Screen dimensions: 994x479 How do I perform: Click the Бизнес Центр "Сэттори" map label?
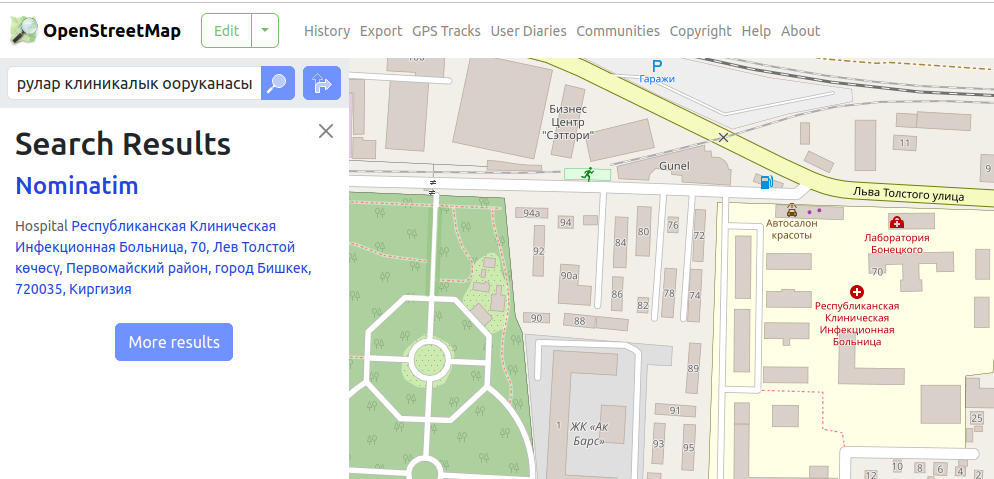[x=568, y=122]
